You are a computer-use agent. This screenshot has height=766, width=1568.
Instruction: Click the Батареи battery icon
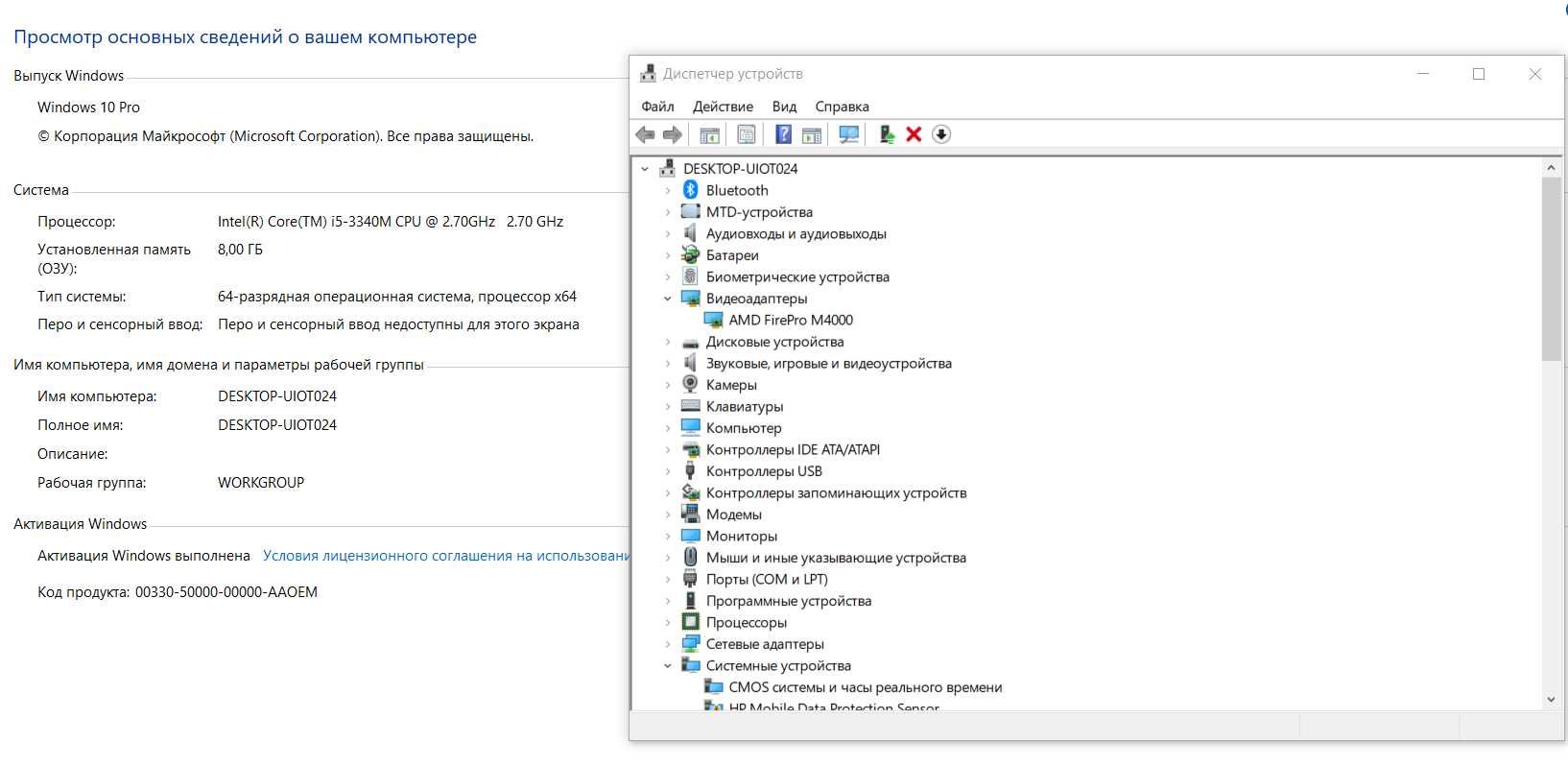[690, 254]
